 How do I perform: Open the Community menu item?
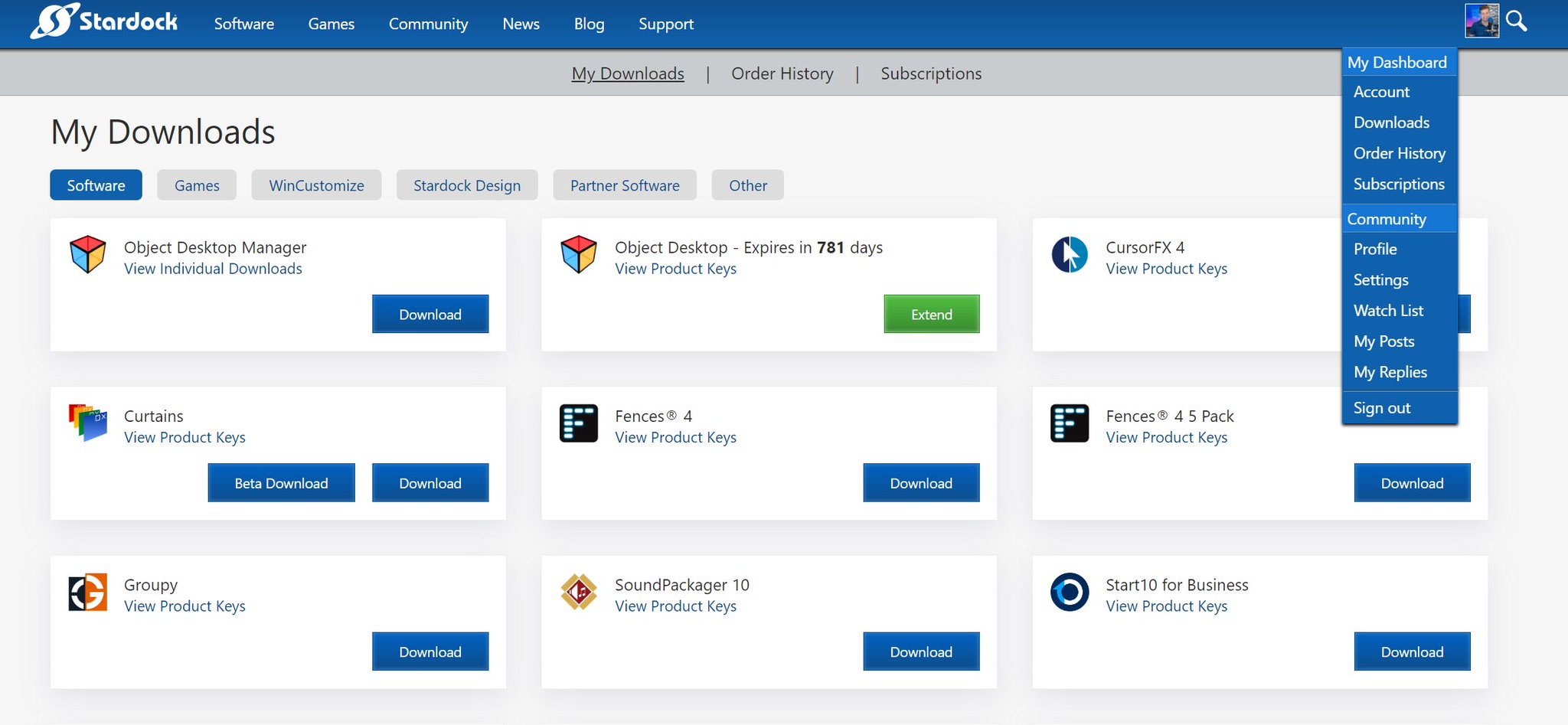[1387, 218]
